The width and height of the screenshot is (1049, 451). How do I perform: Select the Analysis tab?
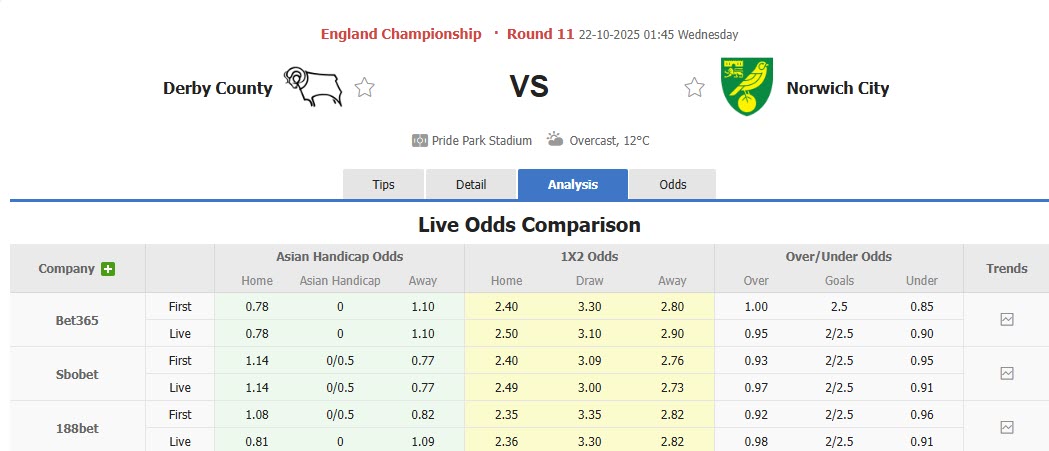point(573,185)
